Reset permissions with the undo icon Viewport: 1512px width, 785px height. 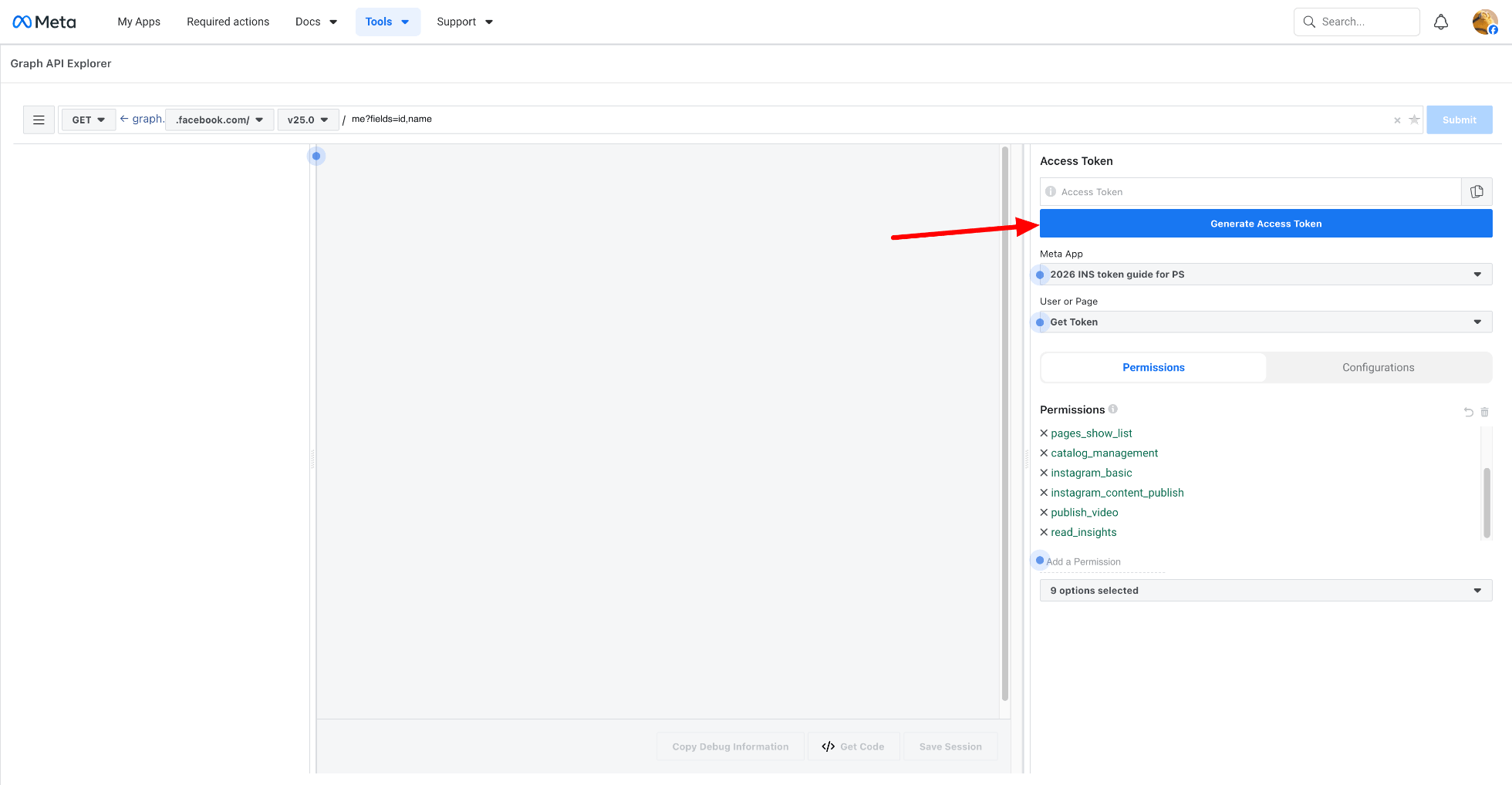pyautogui.click(x=1468, y=413)
